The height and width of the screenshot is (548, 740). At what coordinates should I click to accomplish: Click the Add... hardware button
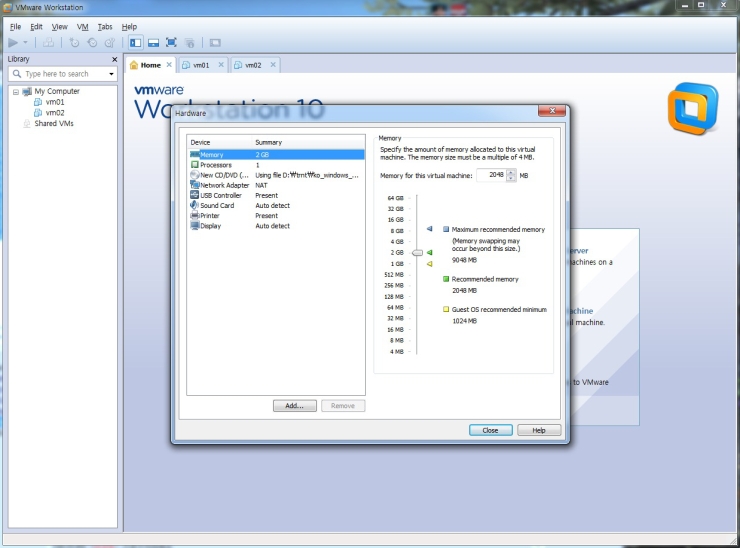(295, 406)
